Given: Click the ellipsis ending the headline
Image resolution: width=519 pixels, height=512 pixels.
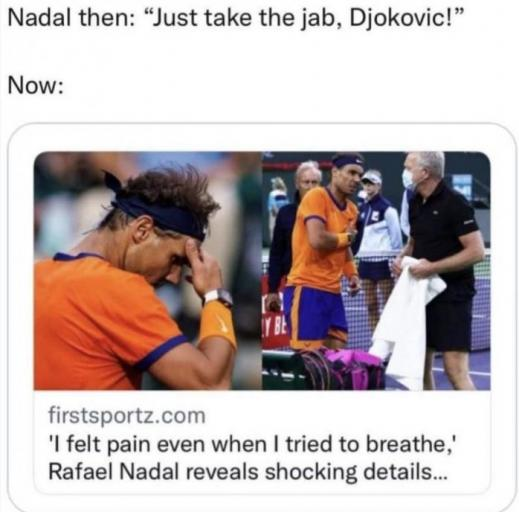Looking at the screenshot, I should point(440,477).
